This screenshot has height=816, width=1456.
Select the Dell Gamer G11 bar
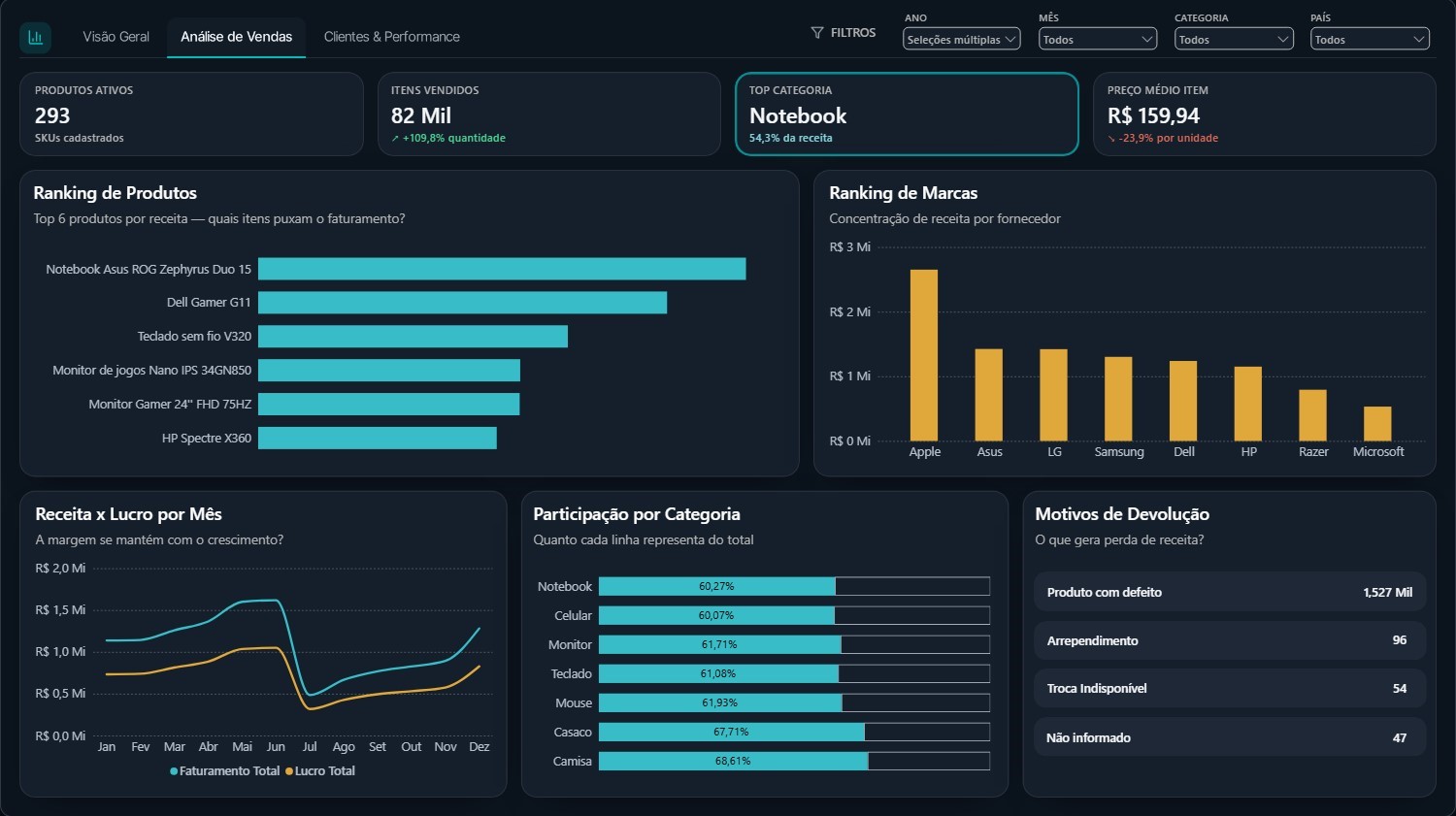[462, 303]
